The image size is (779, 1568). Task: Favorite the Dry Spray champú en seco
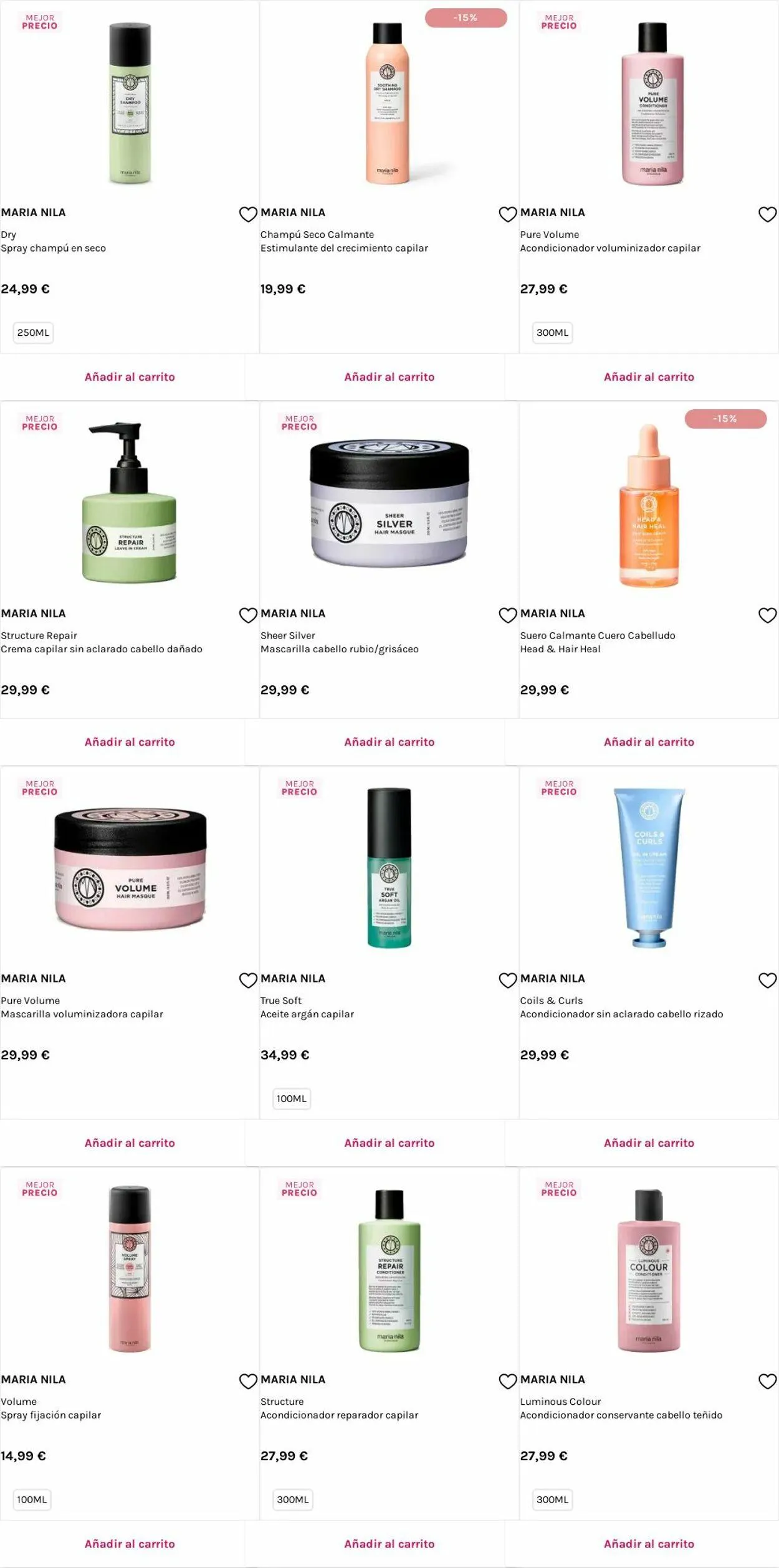click(248, 214)
